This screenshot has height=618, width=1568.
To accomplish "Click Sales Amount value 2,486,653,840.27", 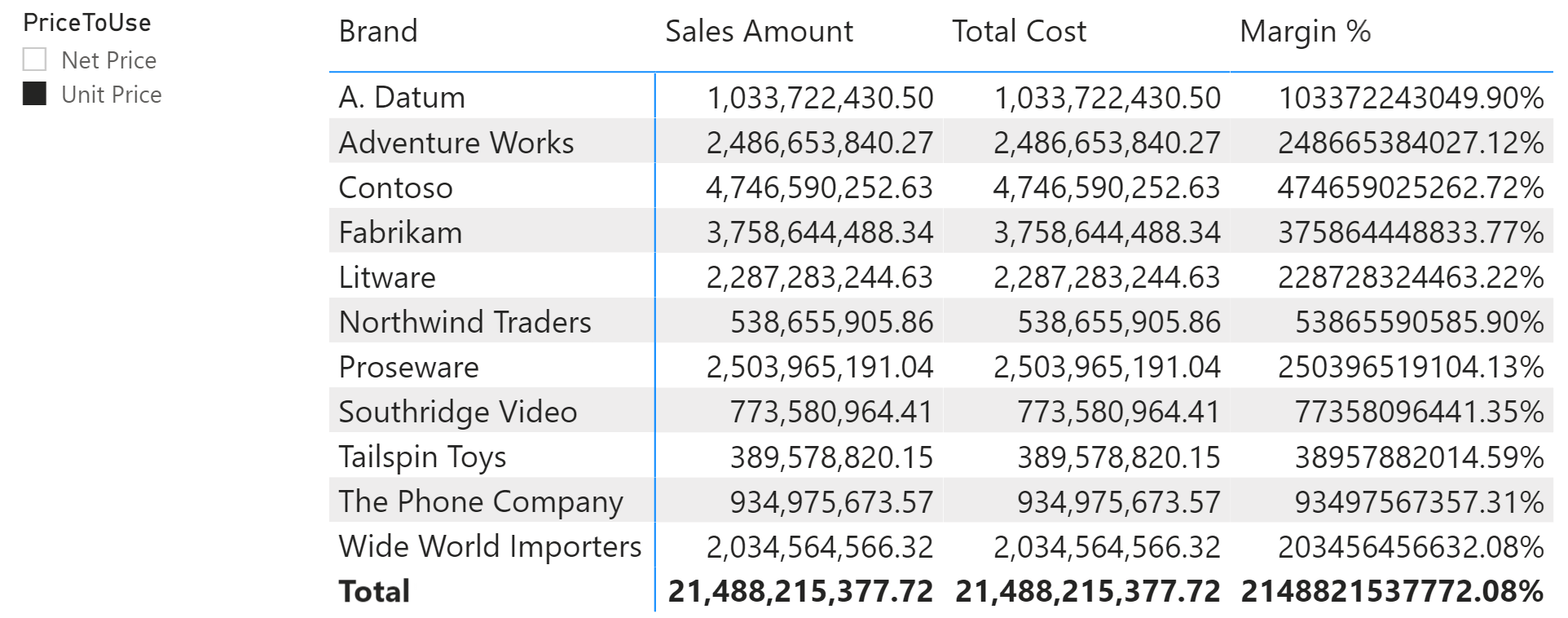I will click(x=820, y=143).
